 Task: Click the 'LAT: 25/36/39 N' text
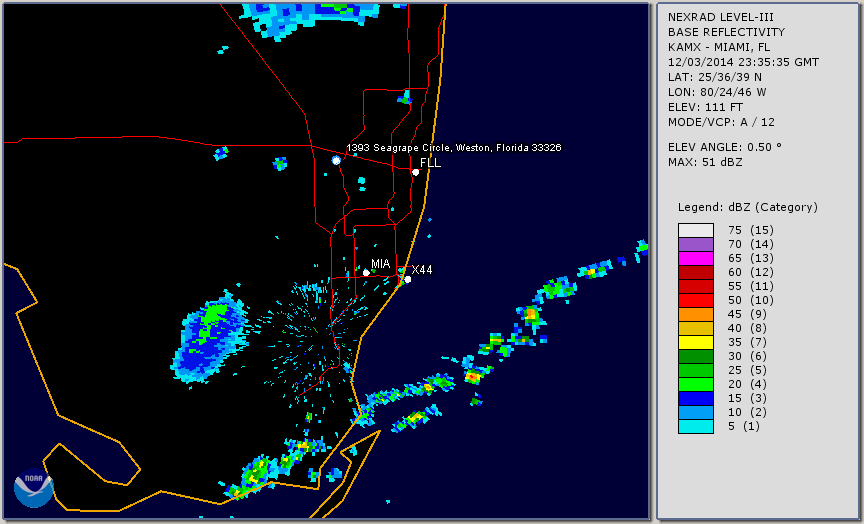coord(715,77)
